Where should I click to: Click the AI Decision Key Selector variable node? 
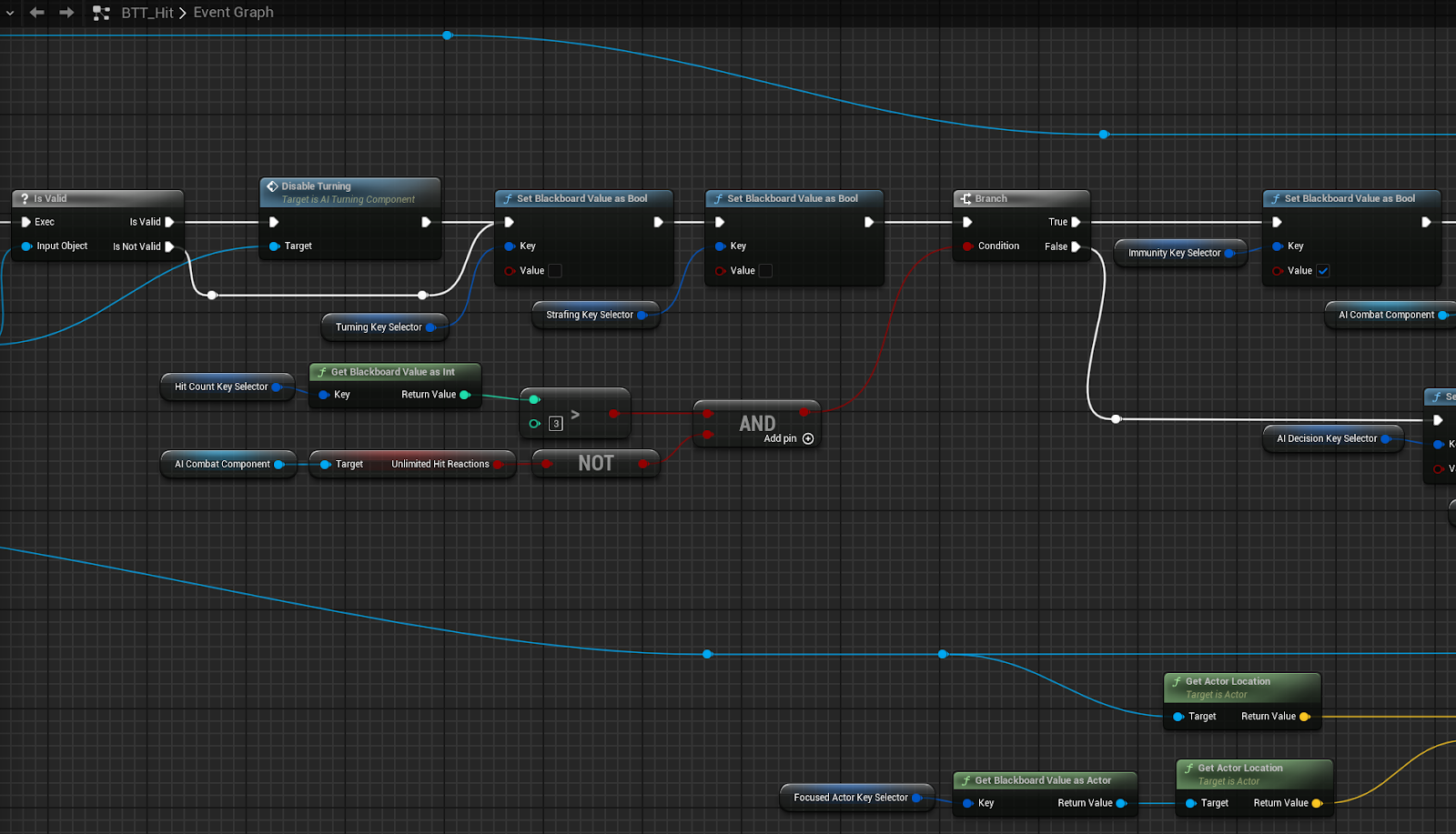[1333, 438]
